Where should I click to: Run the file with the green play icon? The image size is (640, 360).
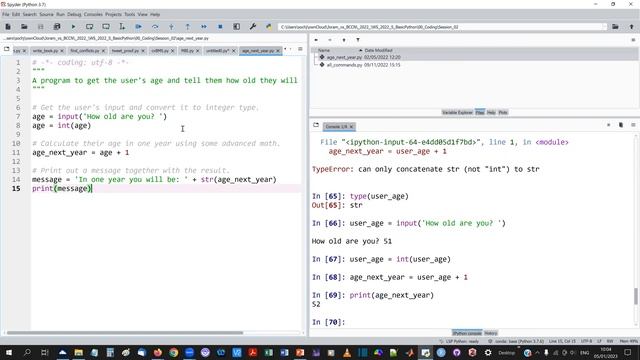(x=73, y=27)
